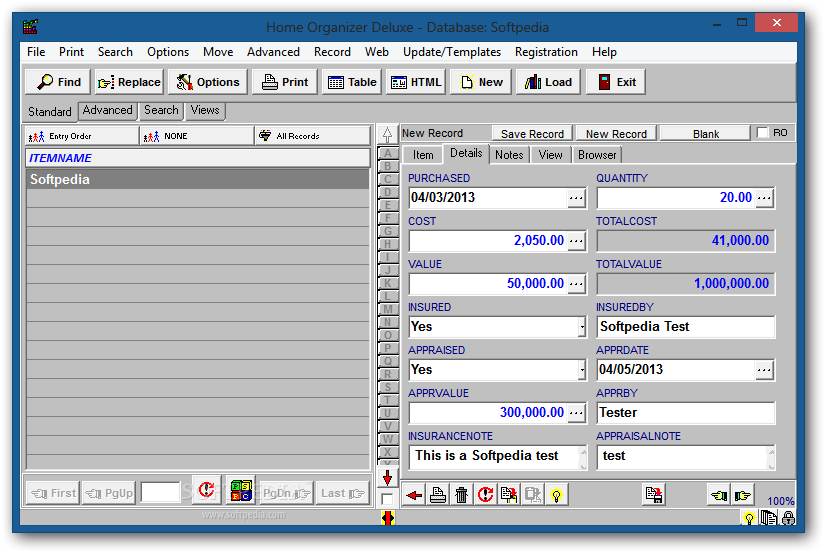
Task: Switch to the Browser tab
Action: tap(597, 155)
